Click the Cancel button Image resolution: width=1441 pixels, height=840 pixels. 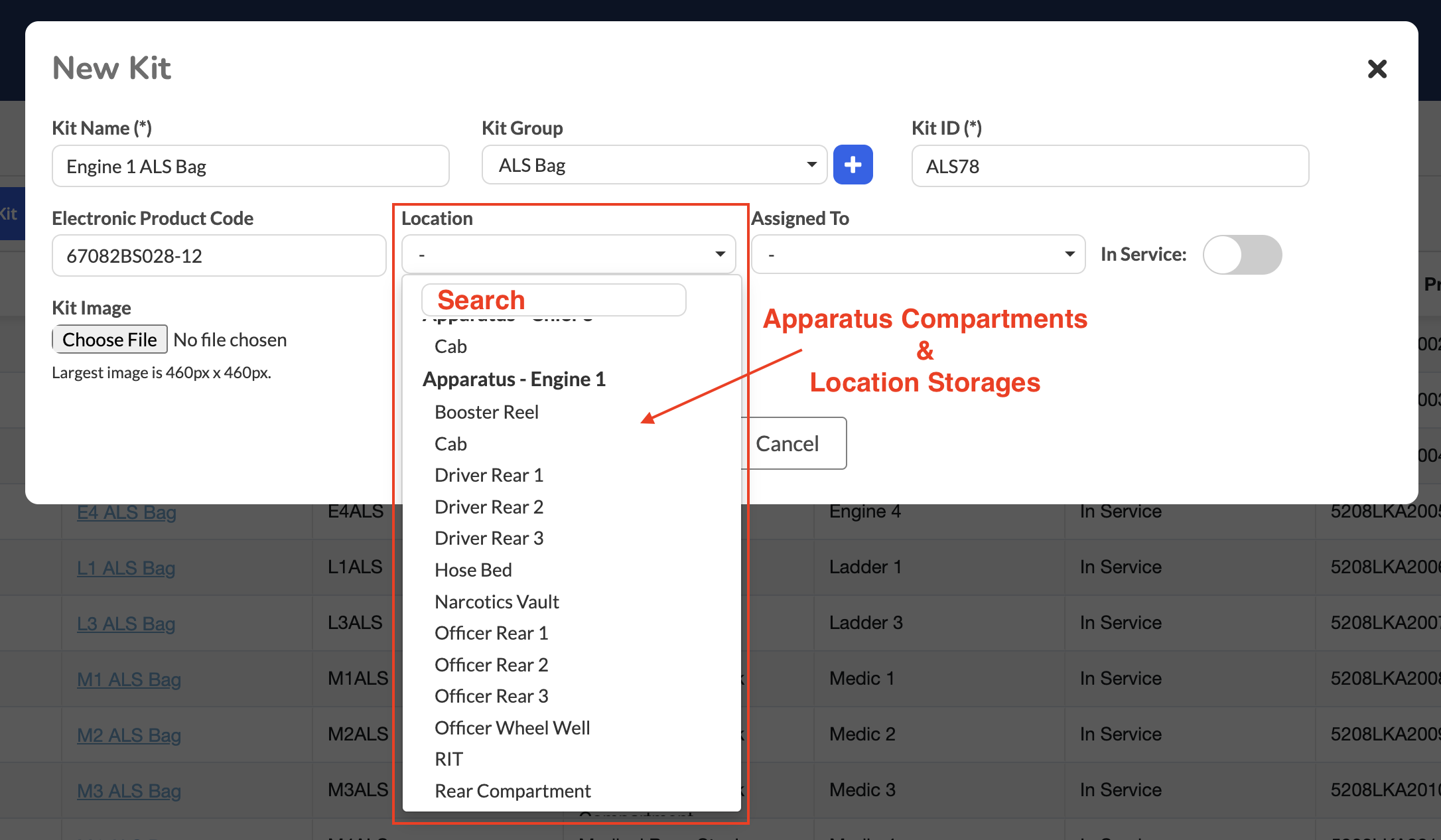pos(791,443)
